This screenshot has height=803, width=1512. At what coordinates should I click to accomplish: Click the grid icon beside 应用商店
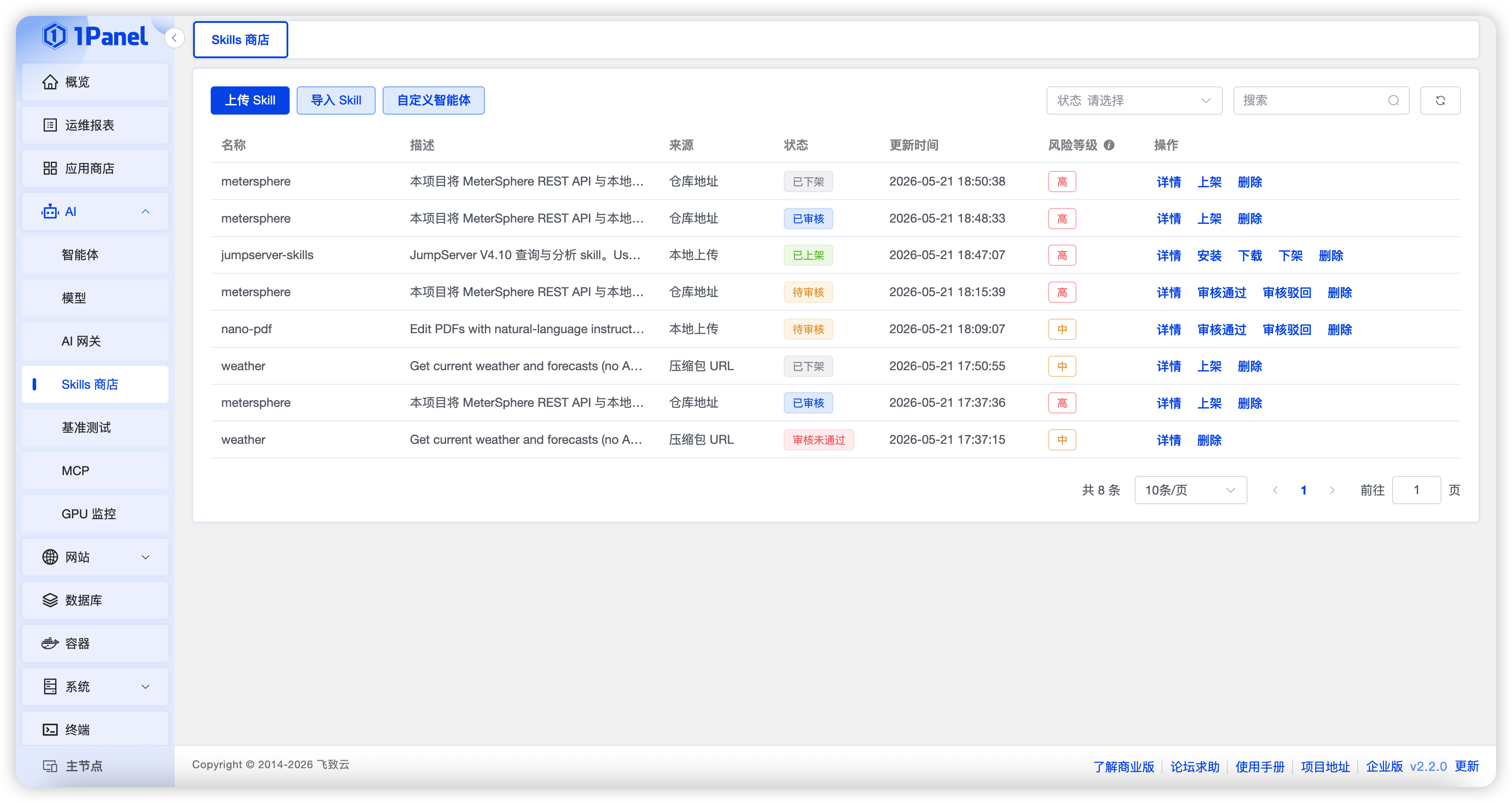(51, 168)
